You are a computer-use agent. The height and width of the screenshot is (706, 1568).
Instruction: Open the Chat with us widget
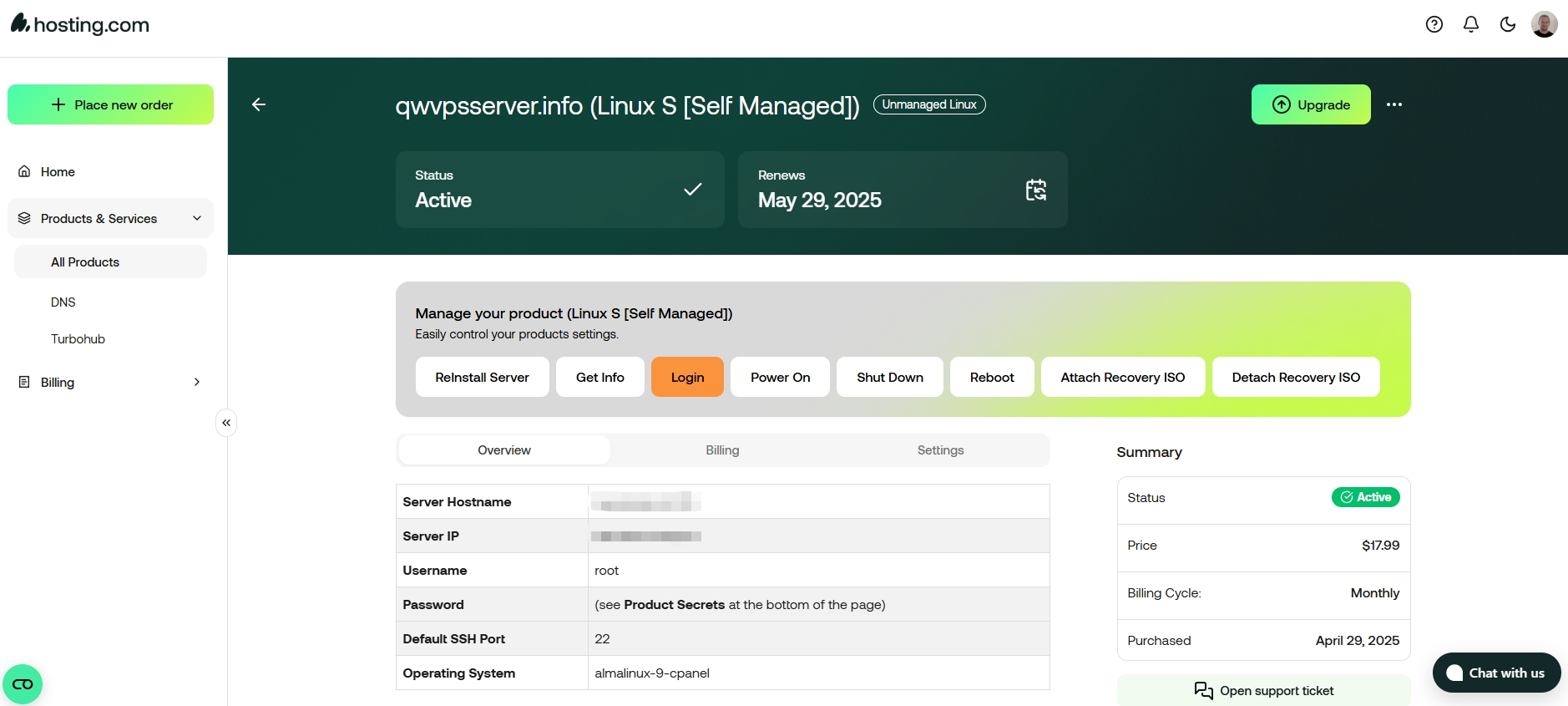(1496, 673)
